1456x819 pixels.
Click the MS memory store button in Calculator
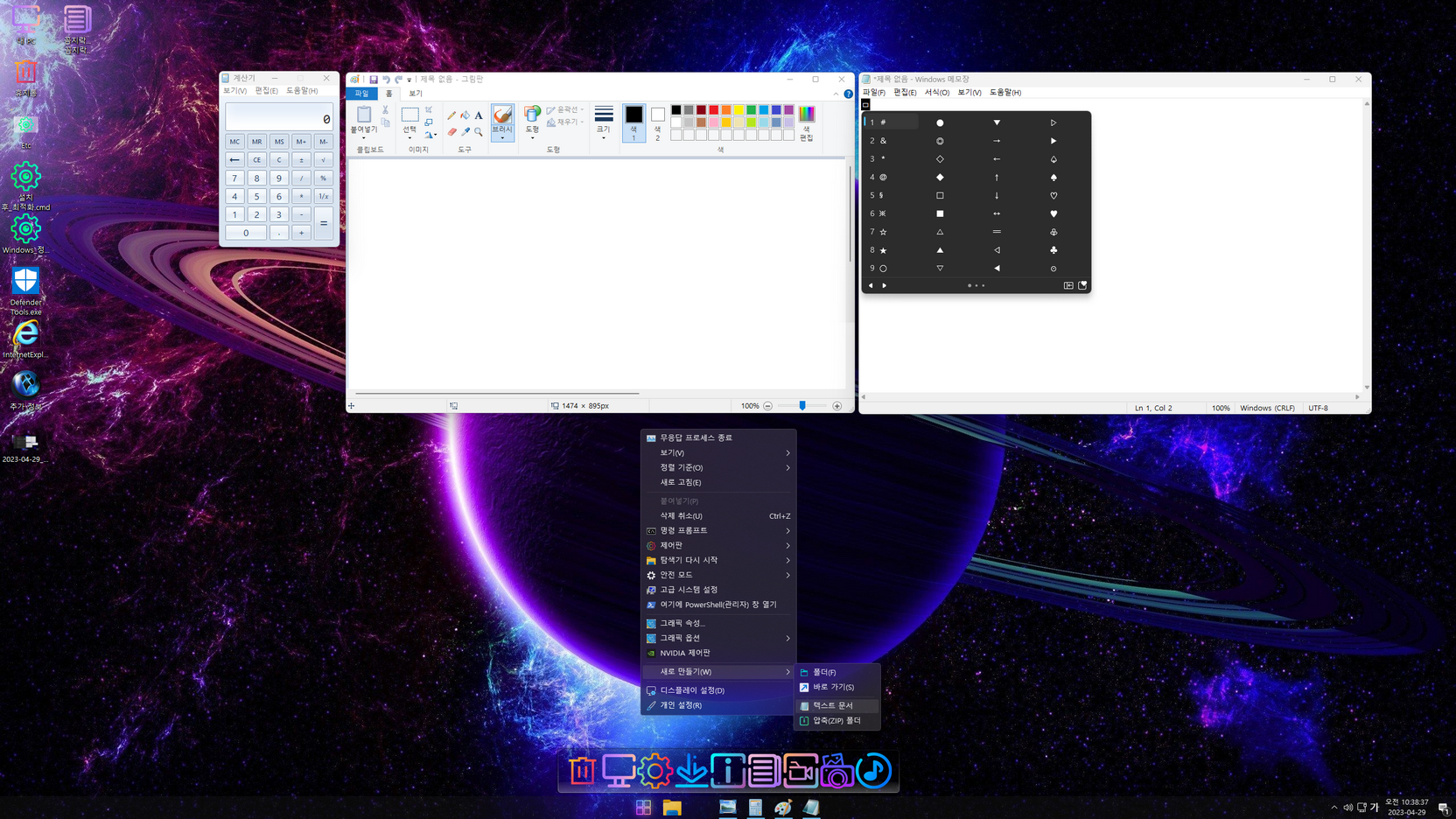pos(279,142)
